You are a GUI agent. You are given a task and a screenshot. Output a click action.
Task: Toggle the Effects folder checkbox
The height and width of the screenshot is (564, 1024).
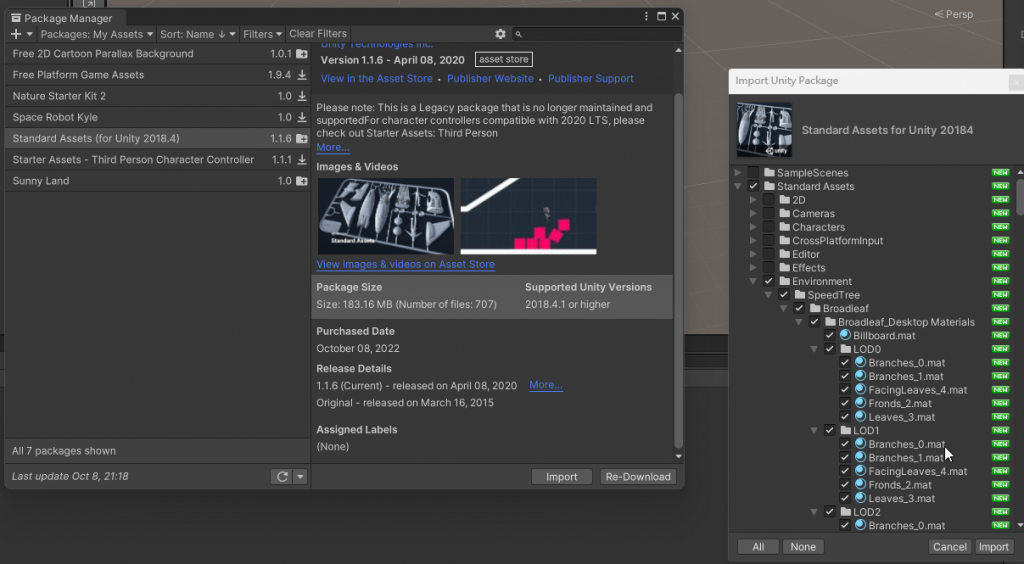point(769,268)
